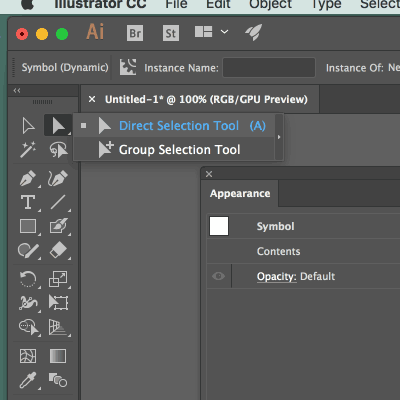Toggle visibility eye for Opacity row
Image resolution: width=400 pixels, height=400 pixels.
click(218, 276)
